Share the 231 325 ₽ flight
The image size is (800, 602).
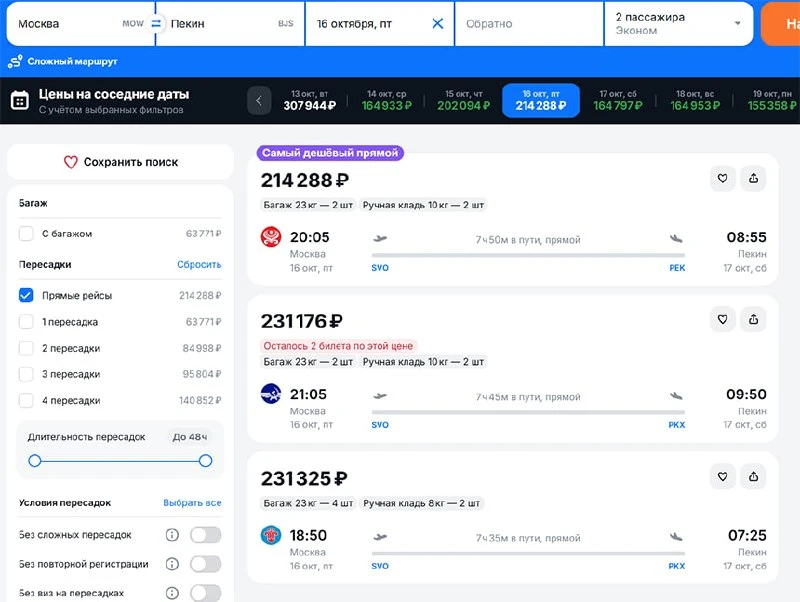pyautogui.click(x=753, y=476)
